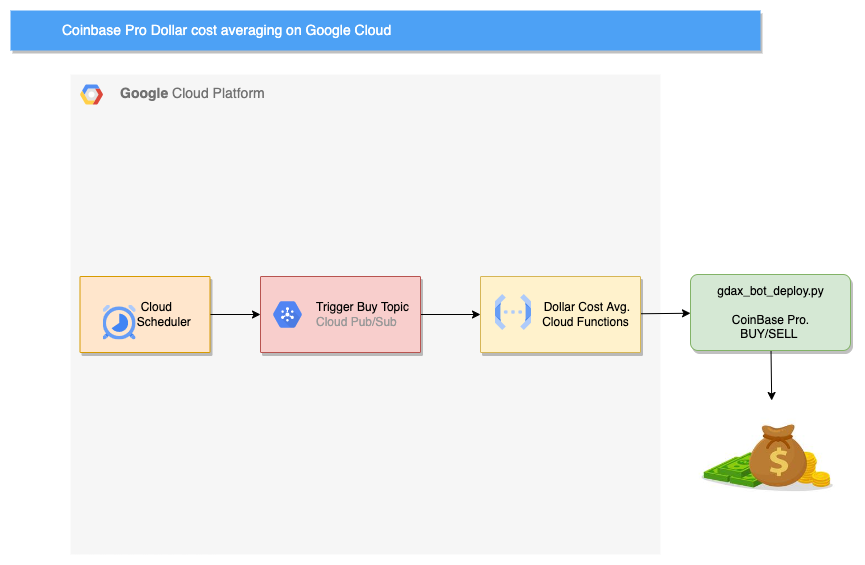Select the BUY/SELL text
The image size is (865, 565).
(x=768, y=334)
